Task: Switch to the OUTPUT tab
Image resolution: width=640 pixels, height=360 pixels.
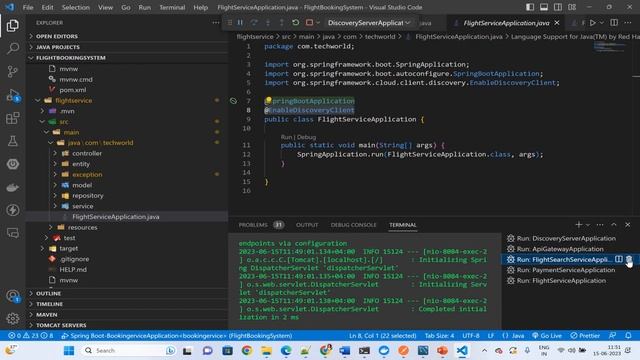Action: 307,225
